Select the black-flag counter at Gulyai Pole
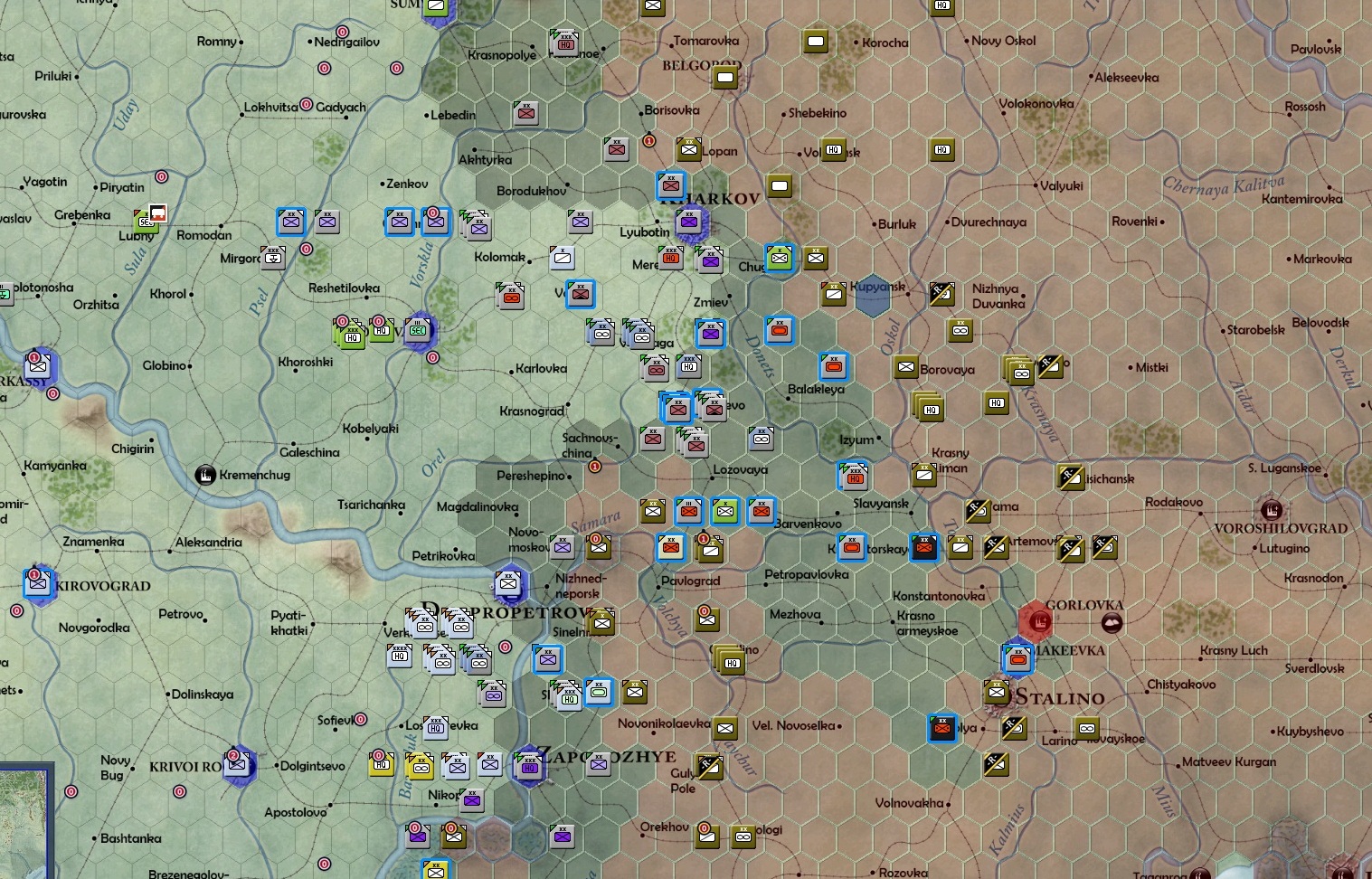Viewport: 1372px width, 879px height. tap(710, 767)
